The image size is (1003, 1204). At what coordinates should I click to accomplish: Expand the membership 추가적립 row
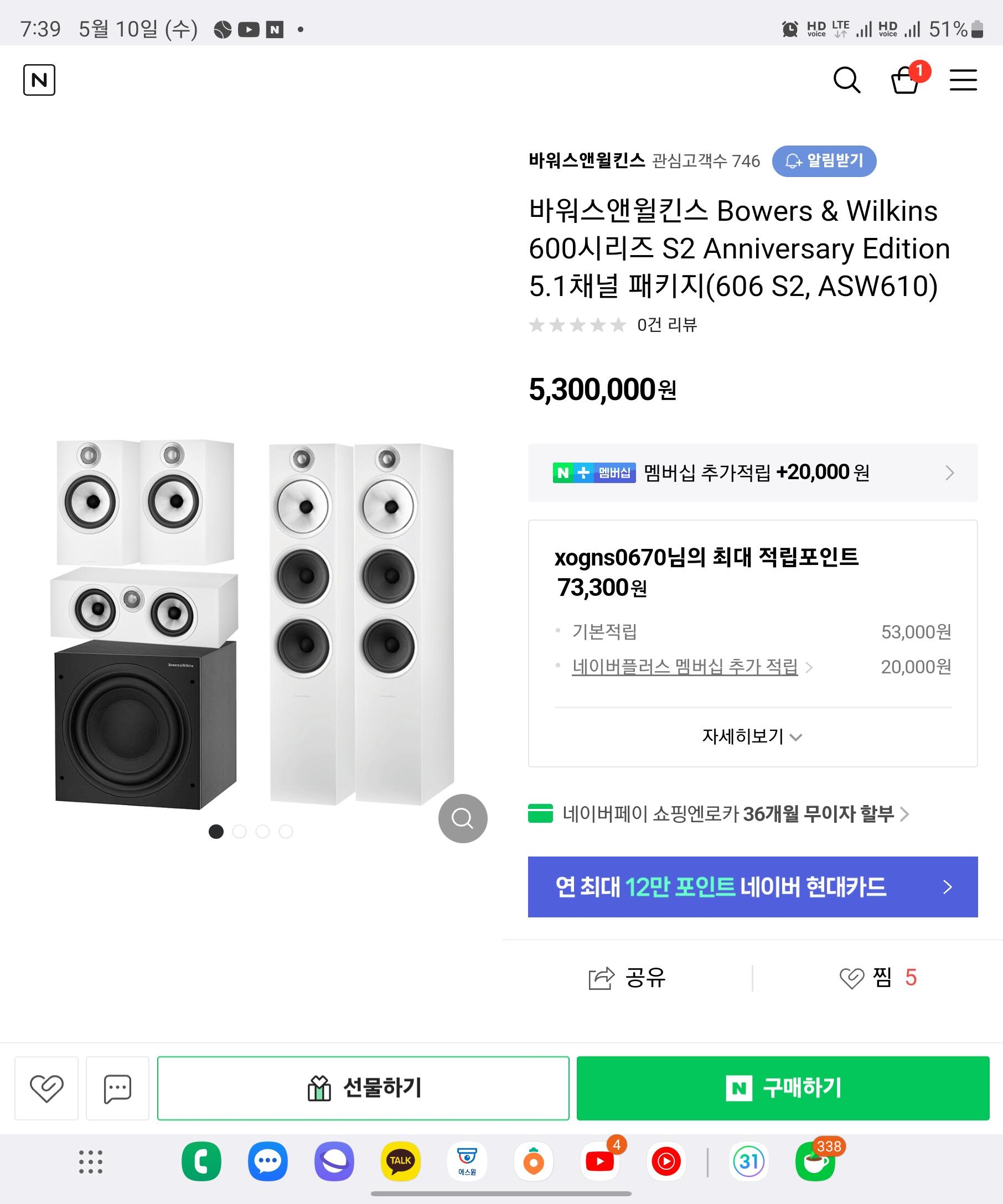click(x=752, y=473)
